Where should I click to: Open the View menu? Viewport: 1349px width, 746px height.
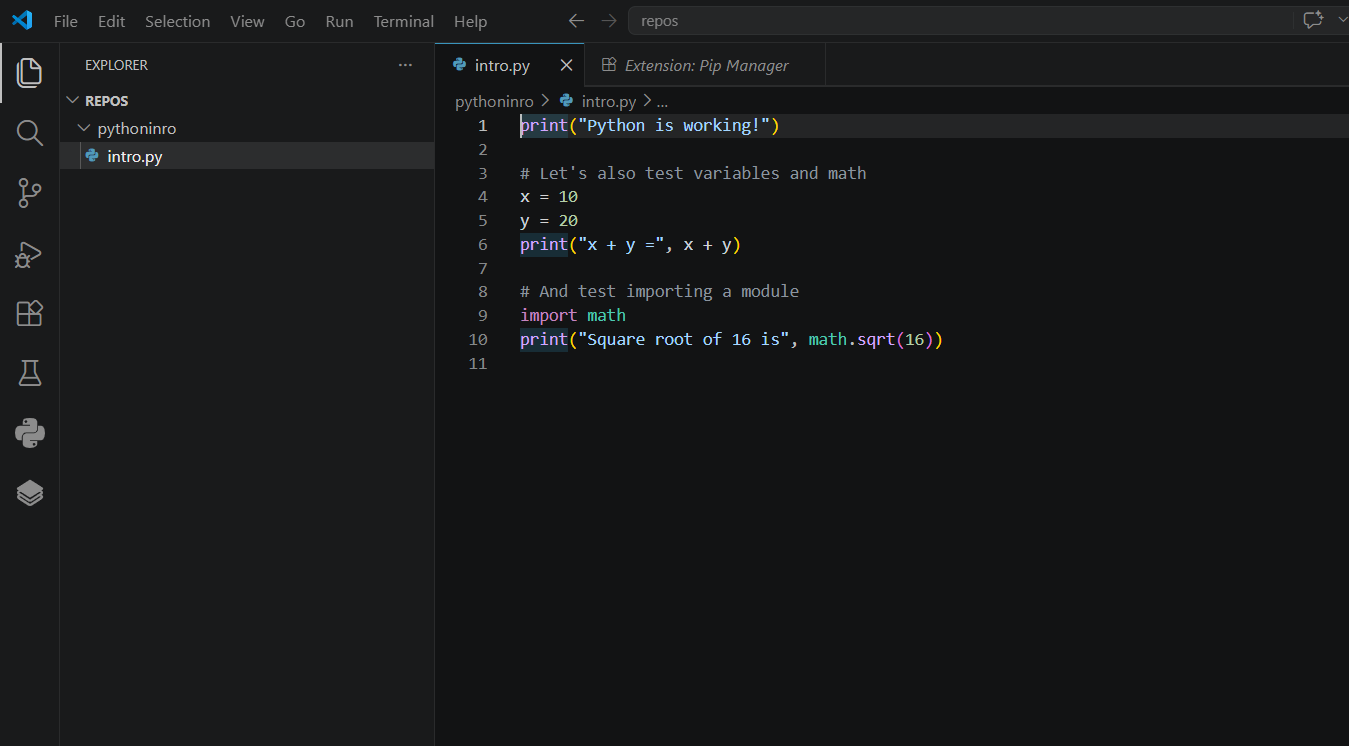click(247, 21)
